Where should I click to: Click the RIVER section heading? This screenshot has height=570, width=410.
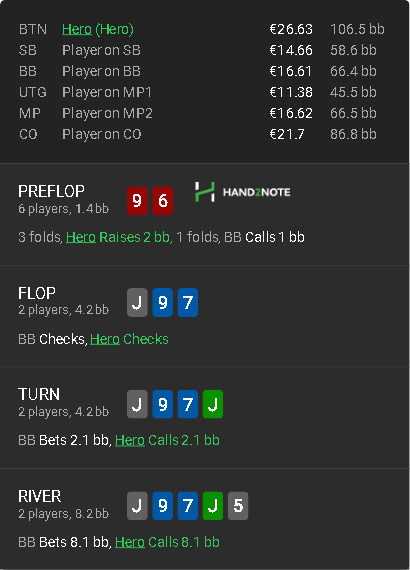tap(40, 497)
